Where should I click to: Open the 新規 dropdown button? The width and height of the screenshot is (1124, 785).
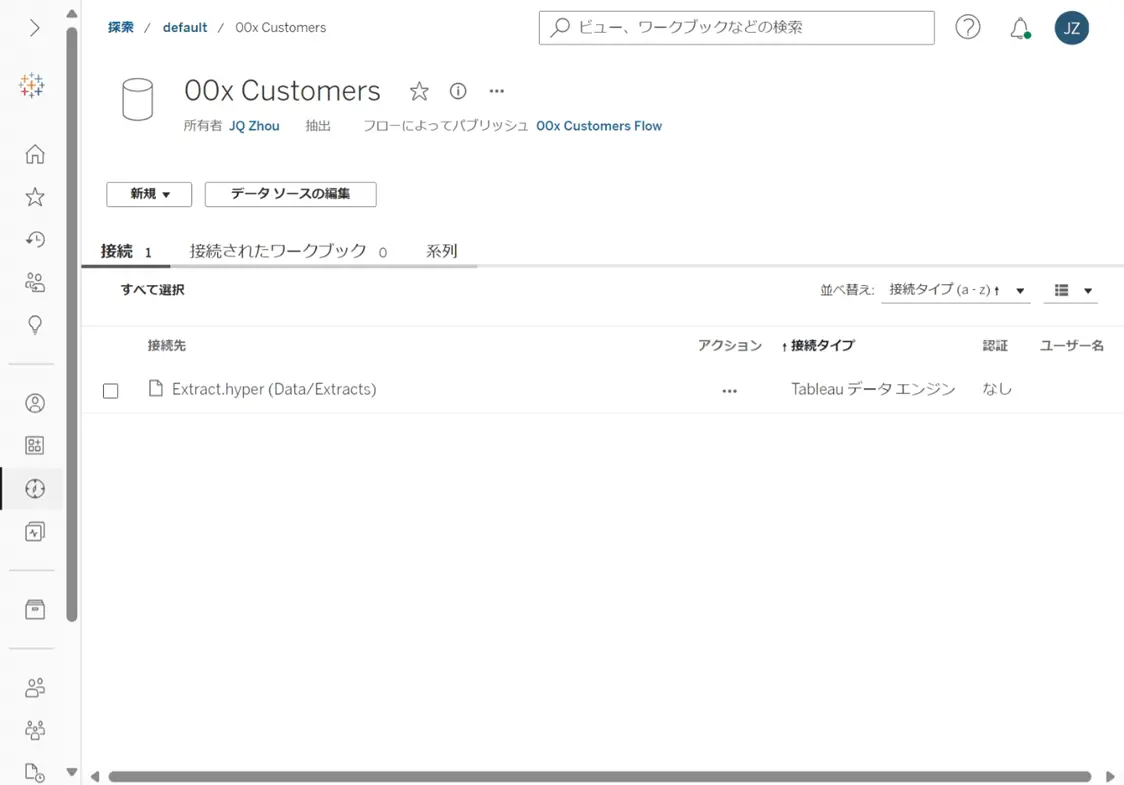[x=149, y=194]
